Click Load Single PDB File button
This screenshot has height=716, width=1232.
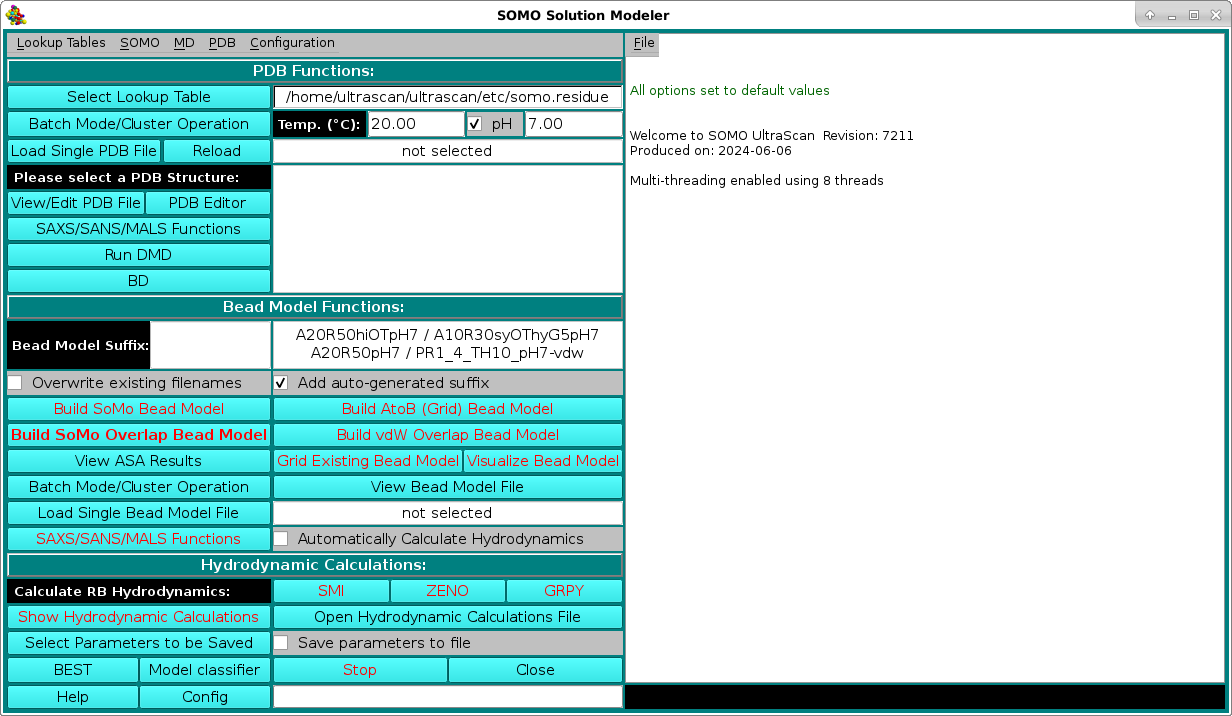point(84,151)
